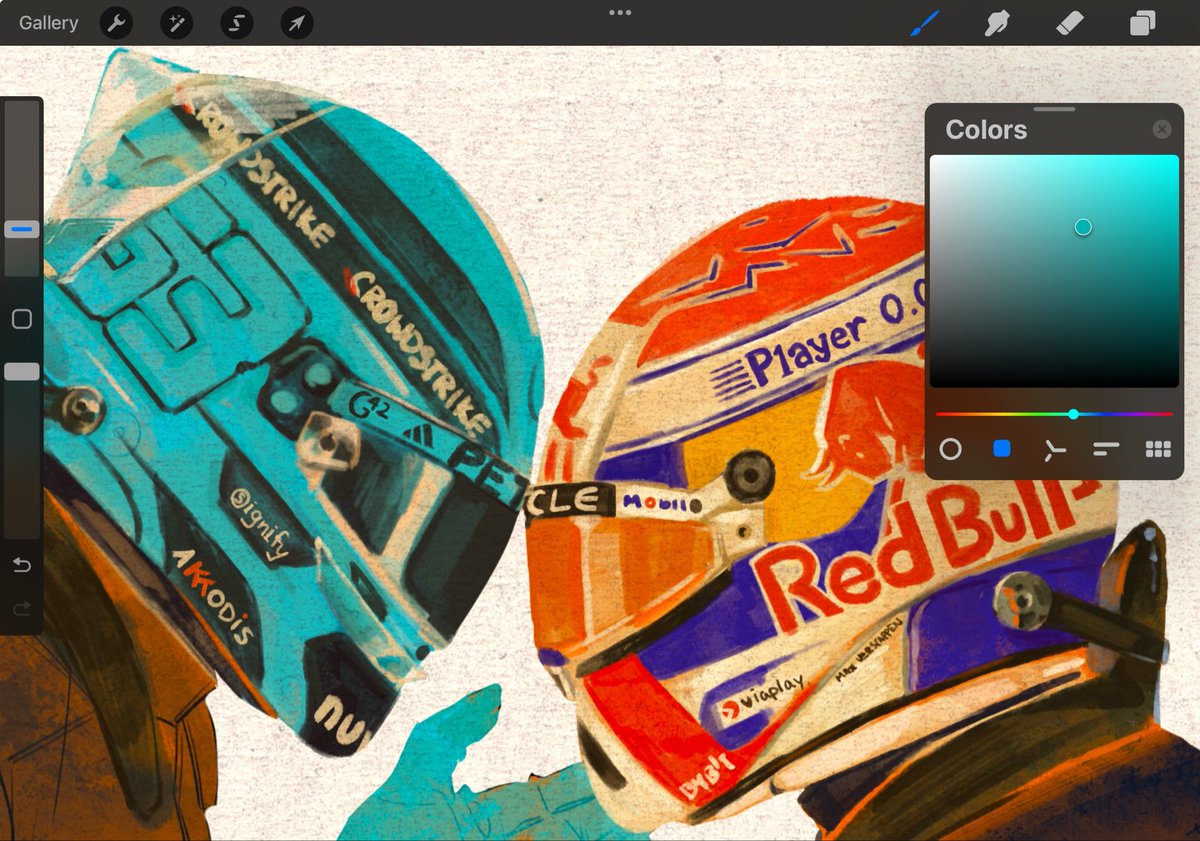1200x841 pixels.
Task: Close the Colors panel
Action: [1161, 129]
